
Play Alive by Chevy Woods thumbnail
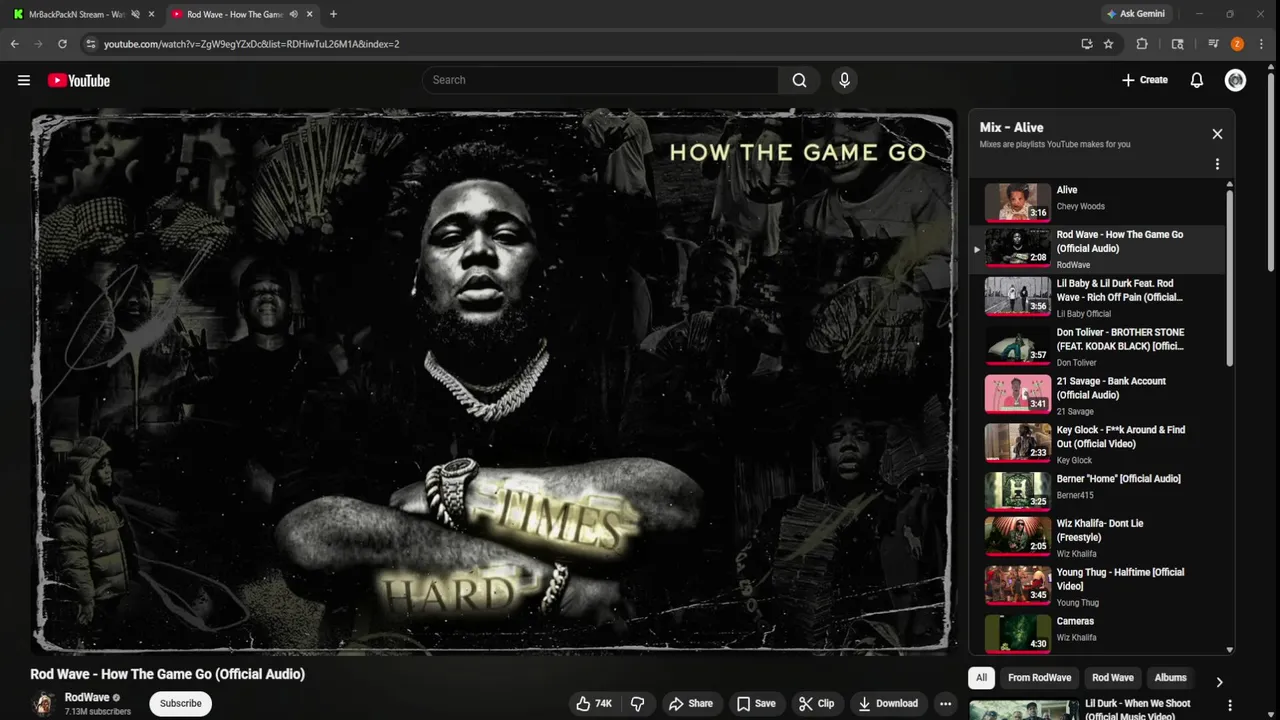coord(1018,201)
